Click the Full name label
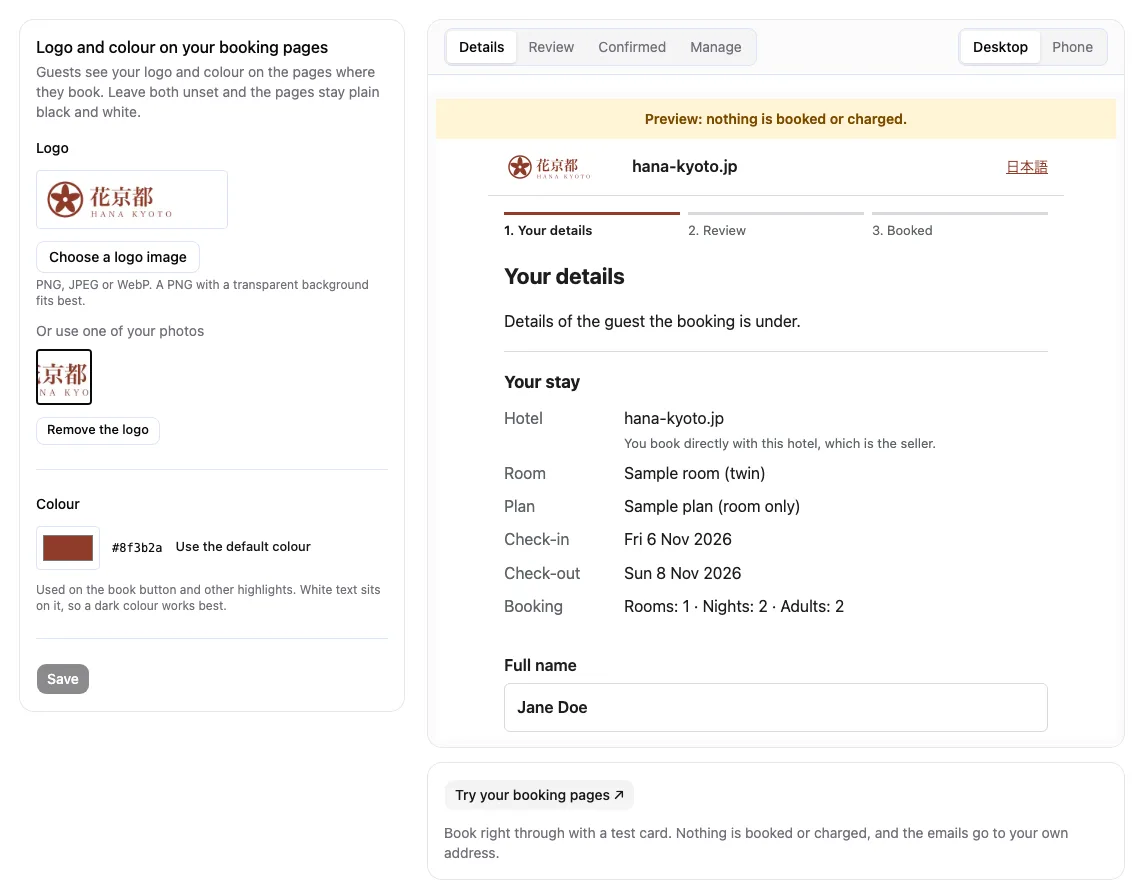 point(540,665)
